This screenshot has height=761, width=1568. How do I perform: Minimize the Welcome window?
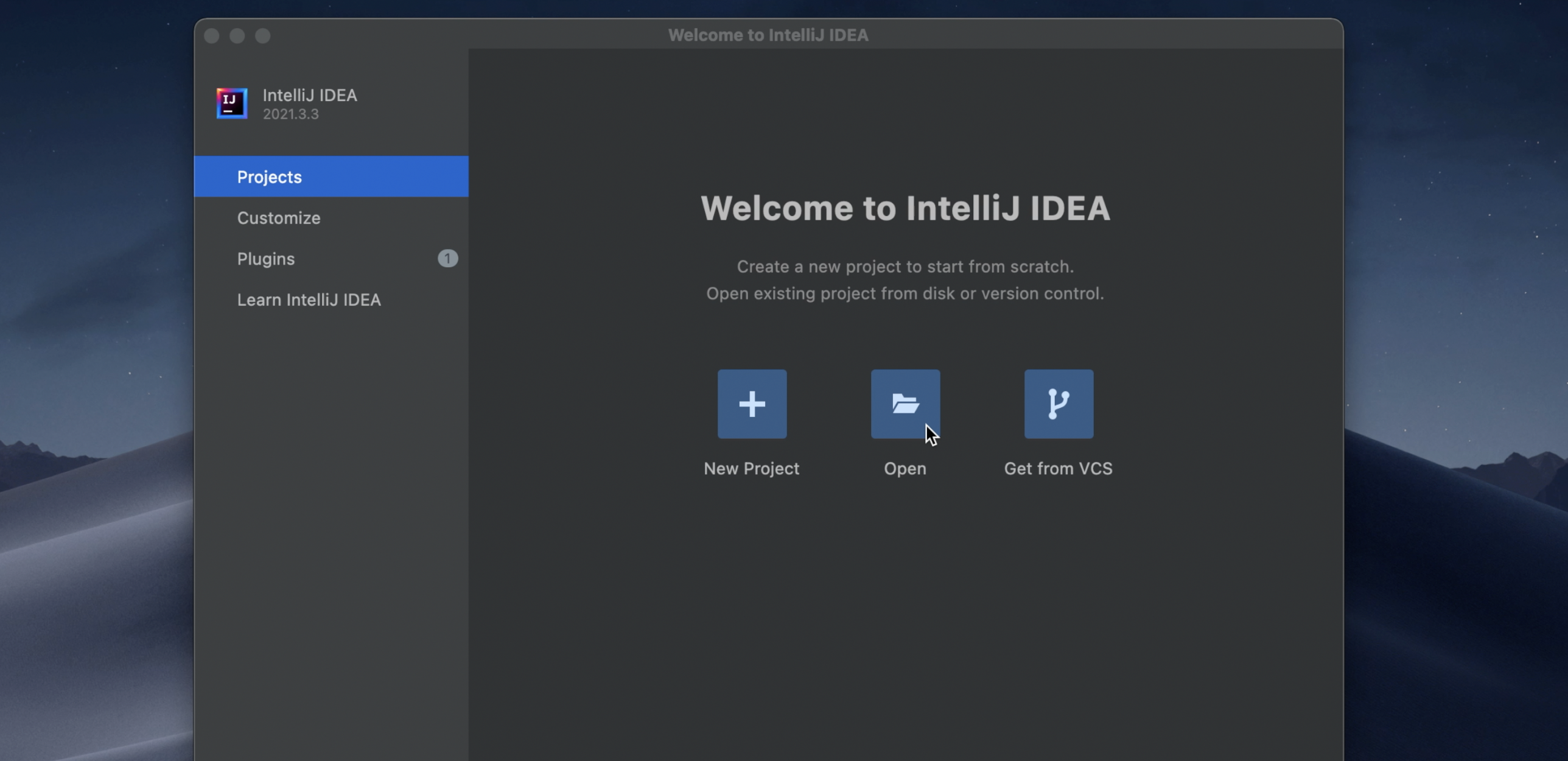pyautogui.click(x=237, y=36)
